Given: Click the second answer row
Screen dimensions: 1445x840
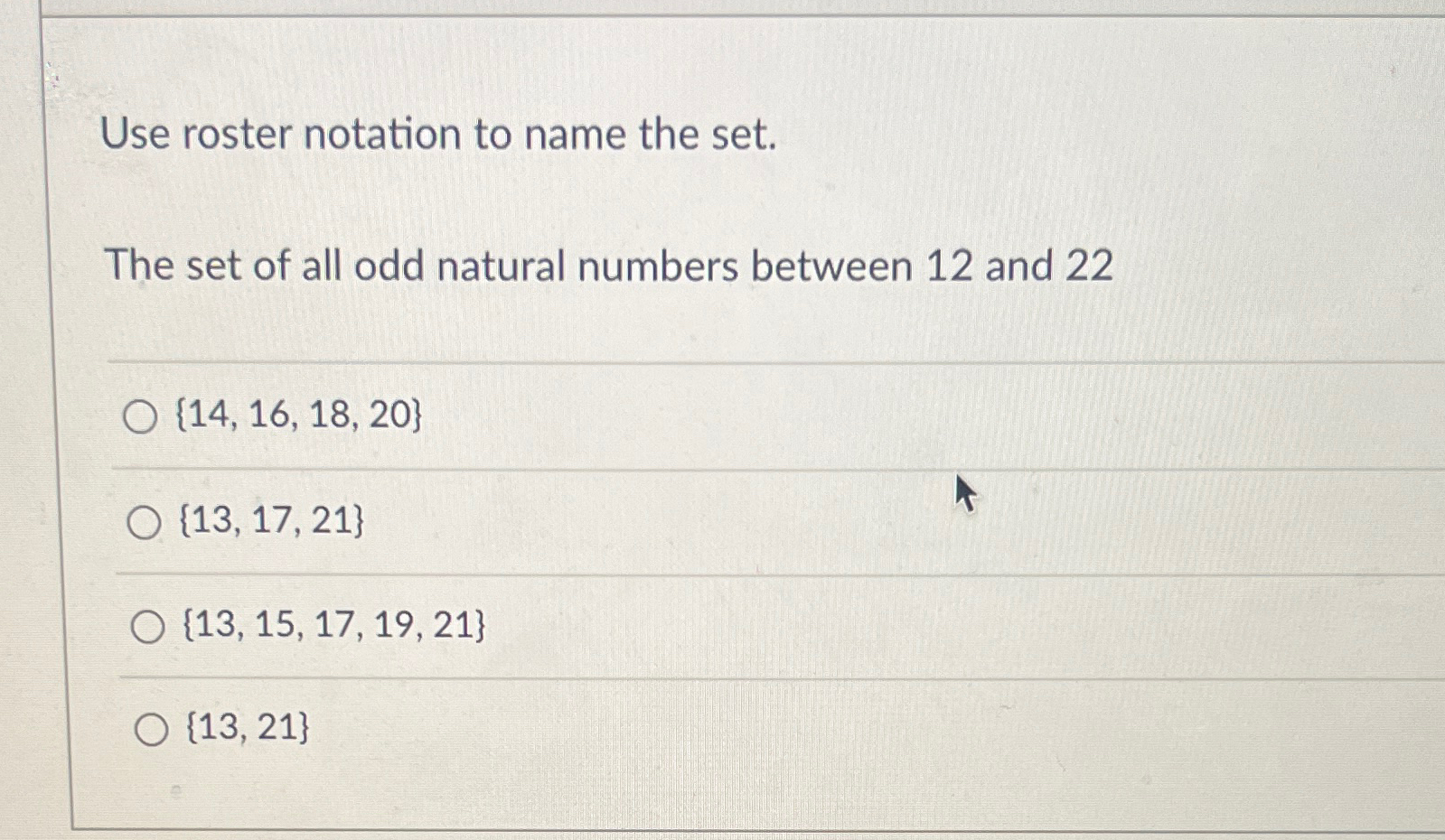Looking at the screenshot, I should (x=633, y=519).
